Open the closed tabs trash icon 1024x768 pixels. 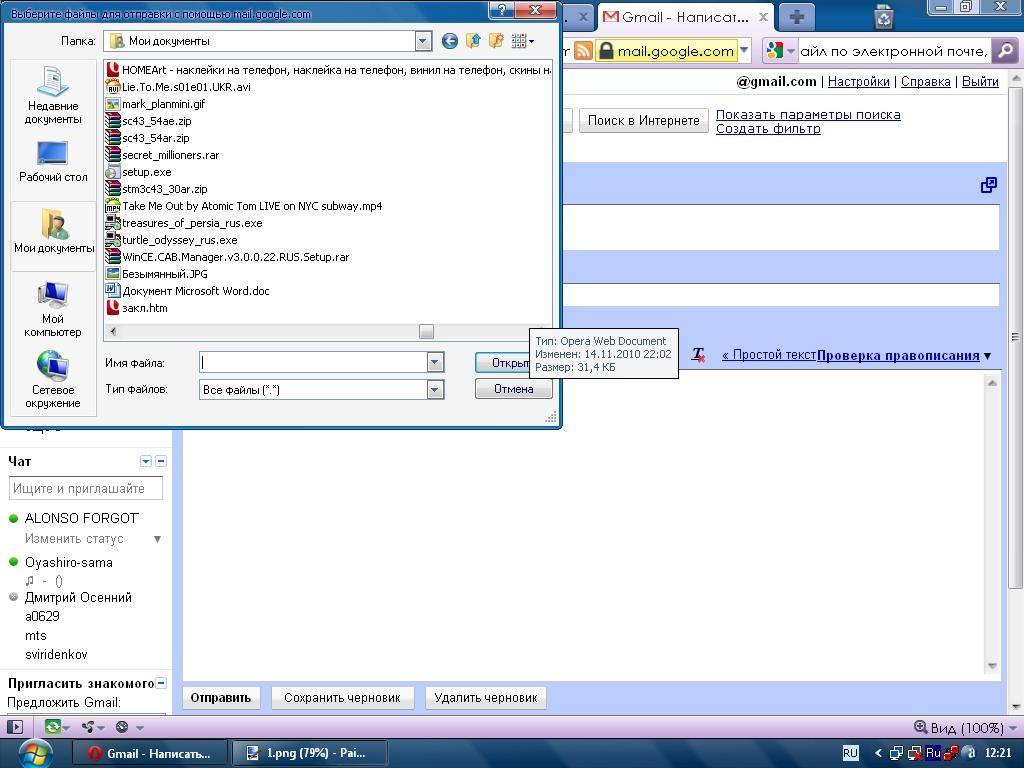(x=884, y=17)
